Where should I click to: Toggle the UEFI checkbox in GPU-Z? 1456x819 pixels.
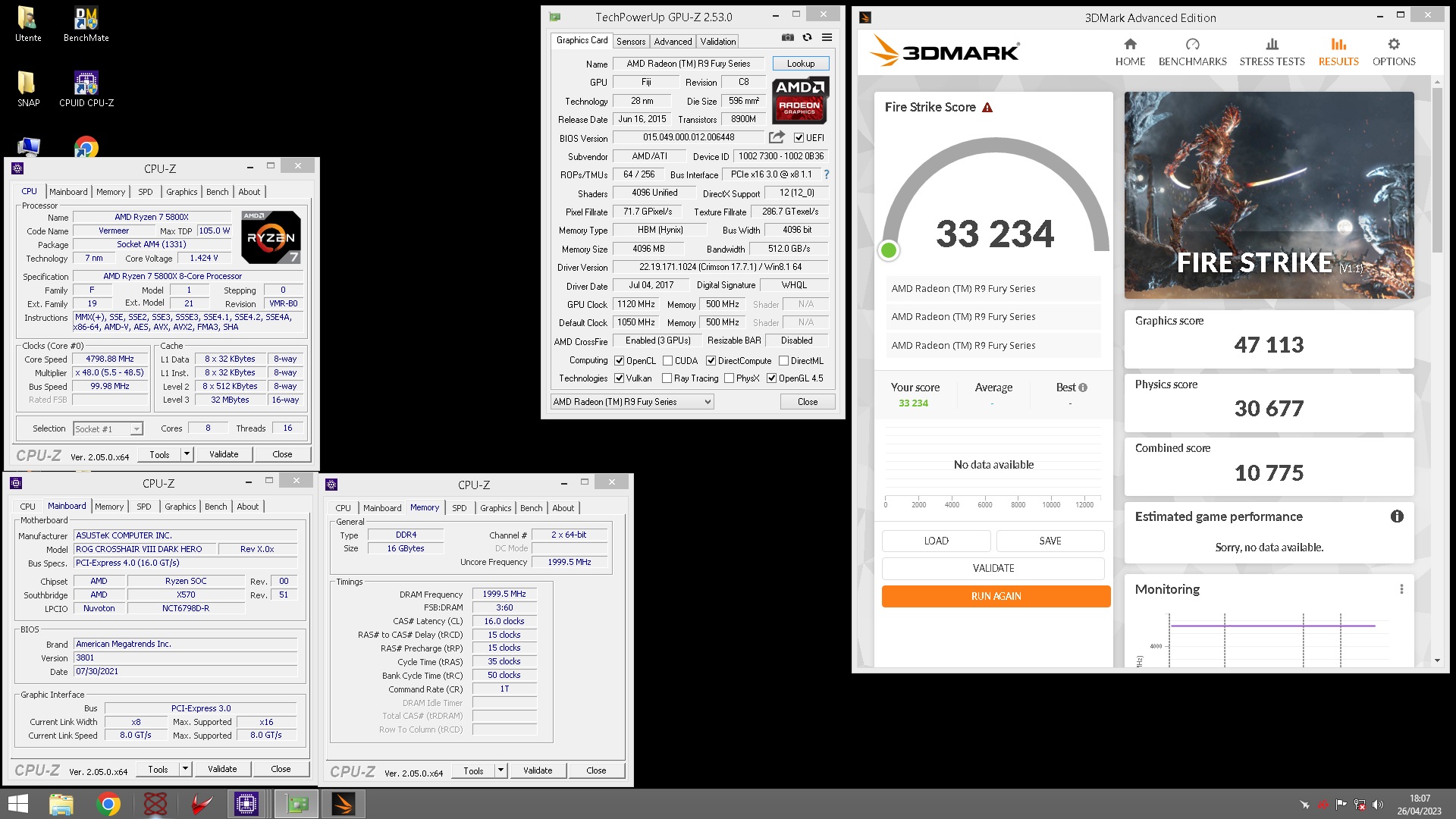pyautogui.click(x=799, y=138)
